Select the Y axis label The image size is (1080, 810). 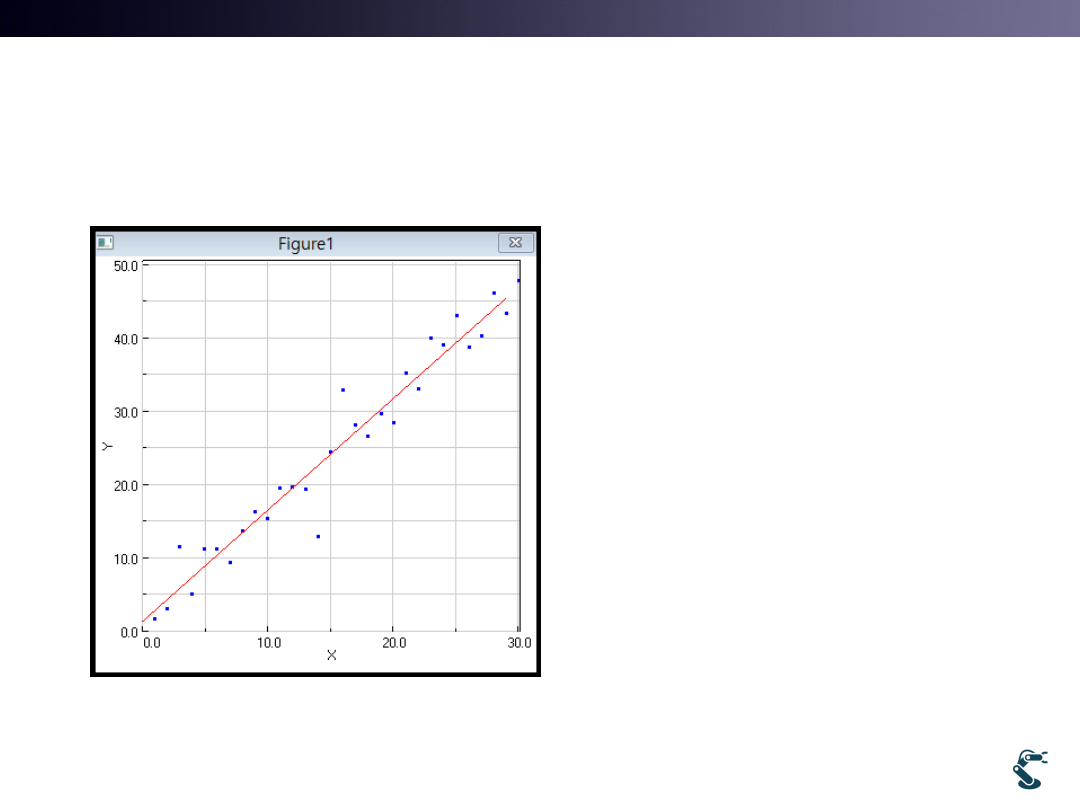click(106, 446)
